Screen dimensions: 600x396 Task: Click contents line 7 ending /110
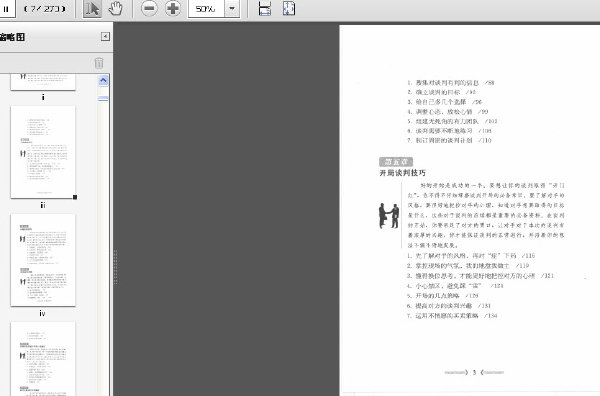tap(449, 140)
